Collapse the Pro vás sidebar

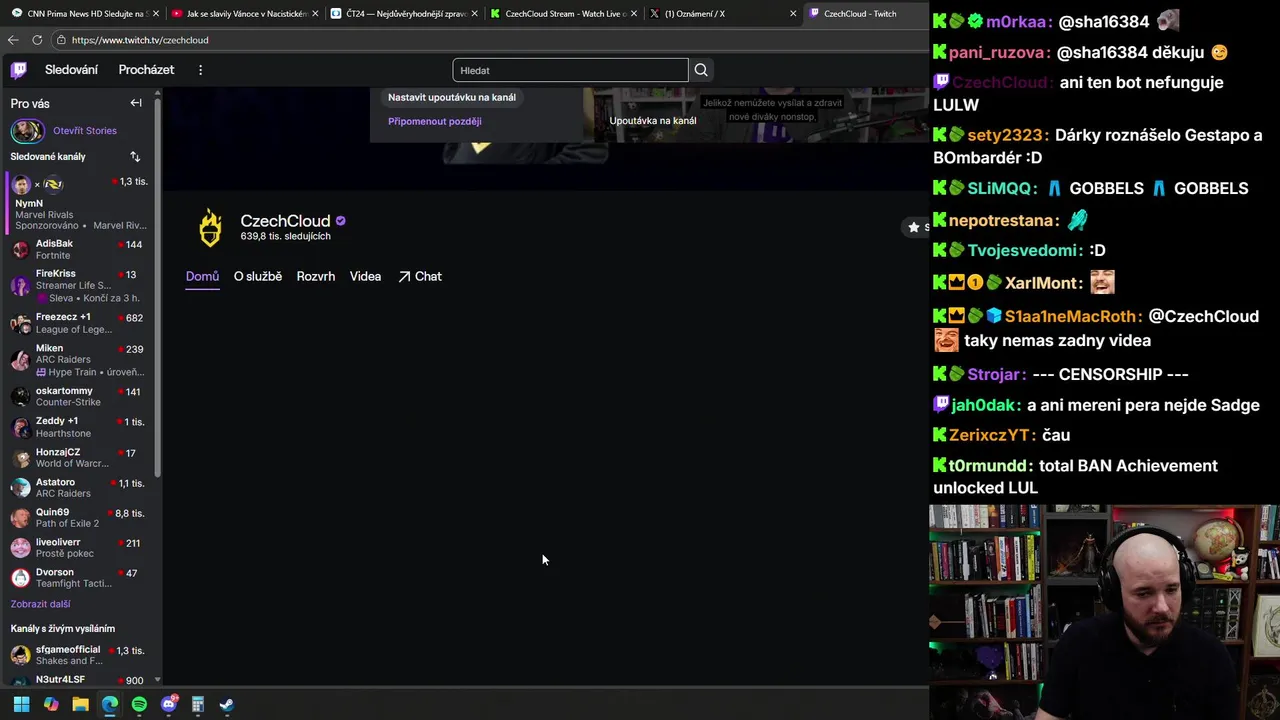pyautogui.click(x=136, y=103)
